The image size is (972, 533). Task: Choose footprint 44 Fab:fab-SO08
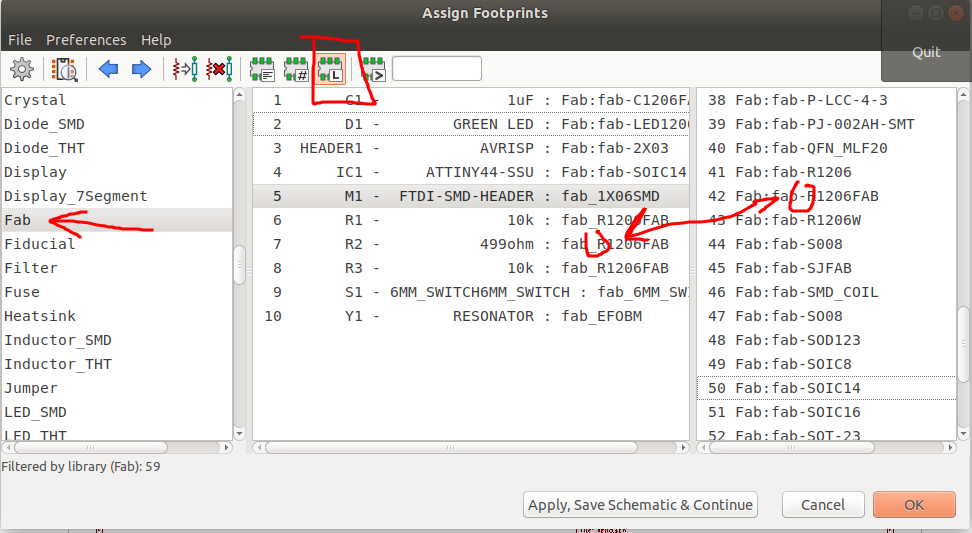click(x=826, y=244)
